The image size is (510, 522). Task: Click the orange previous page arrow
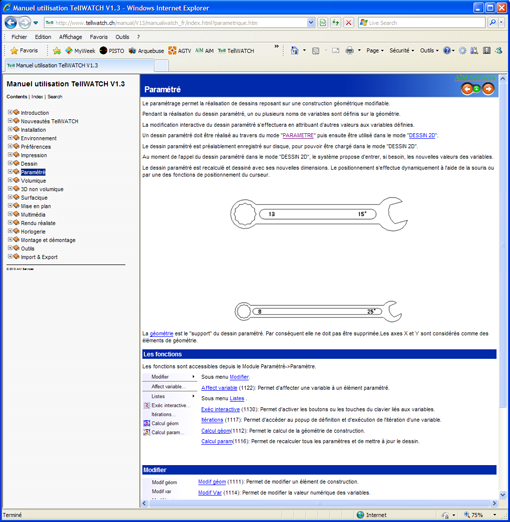pyautogui.click(x=467, y=89)
